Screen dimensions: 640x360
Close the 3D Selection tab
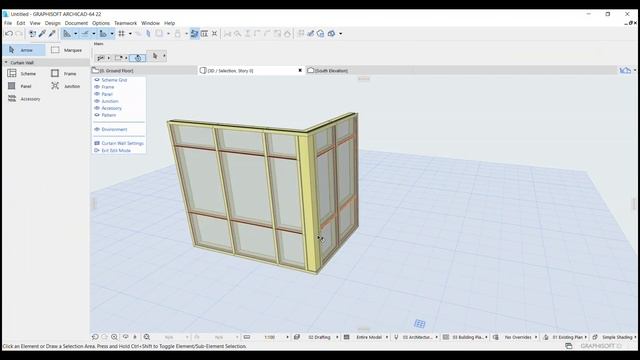pos(300,71)
